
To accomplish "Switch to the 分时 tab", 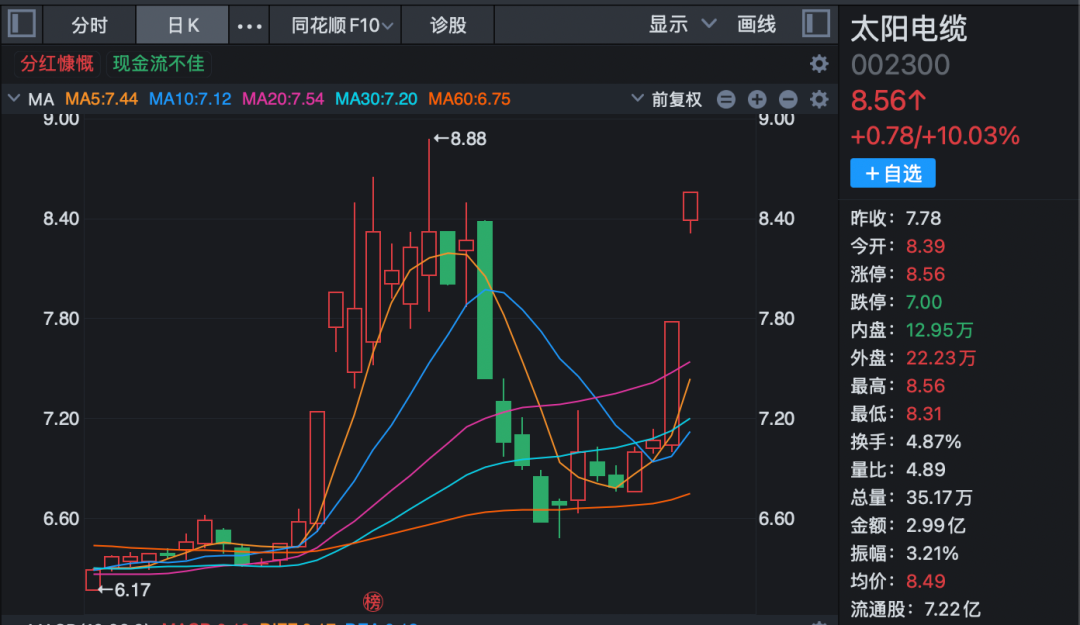I will tap(89, 25).
